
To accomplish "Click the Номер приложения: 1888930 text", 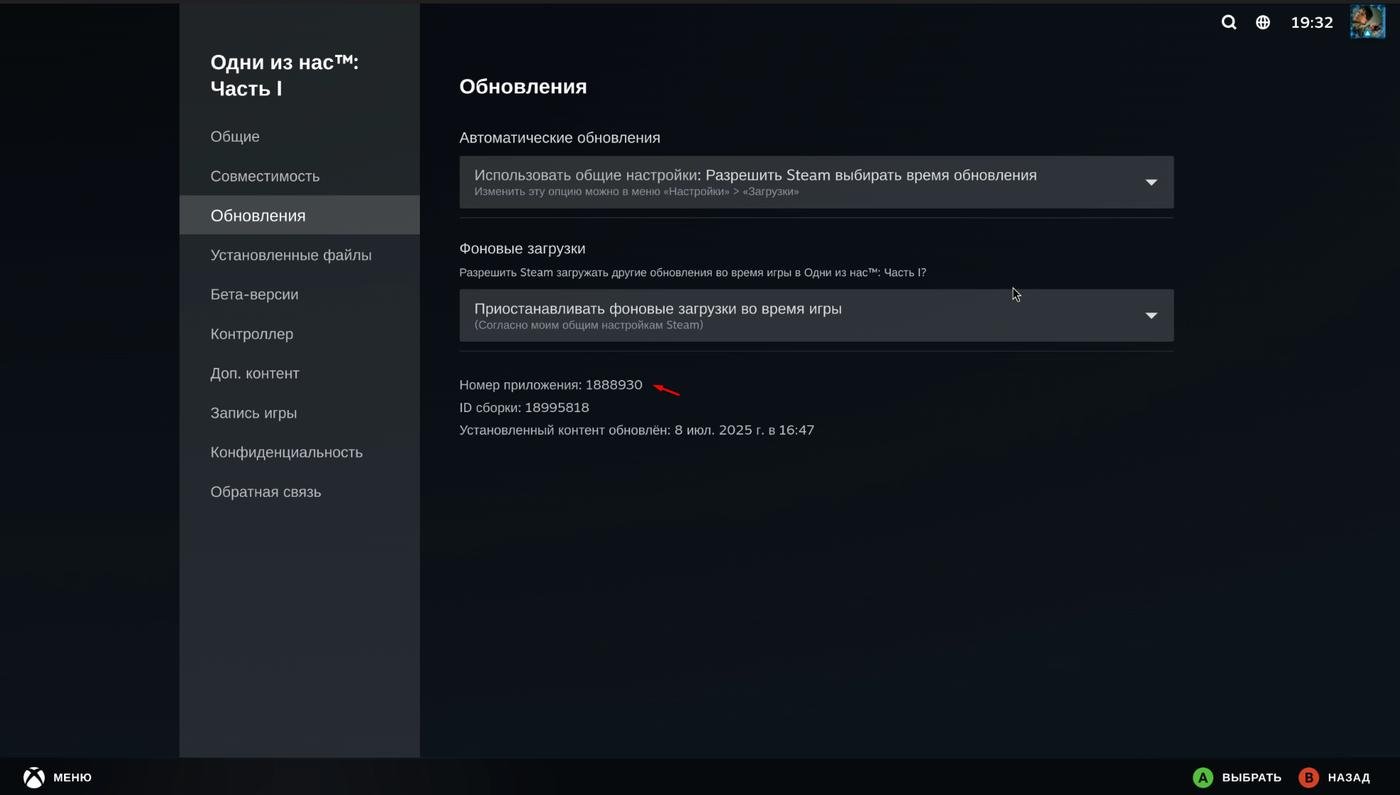I will [x=551, y=385].
